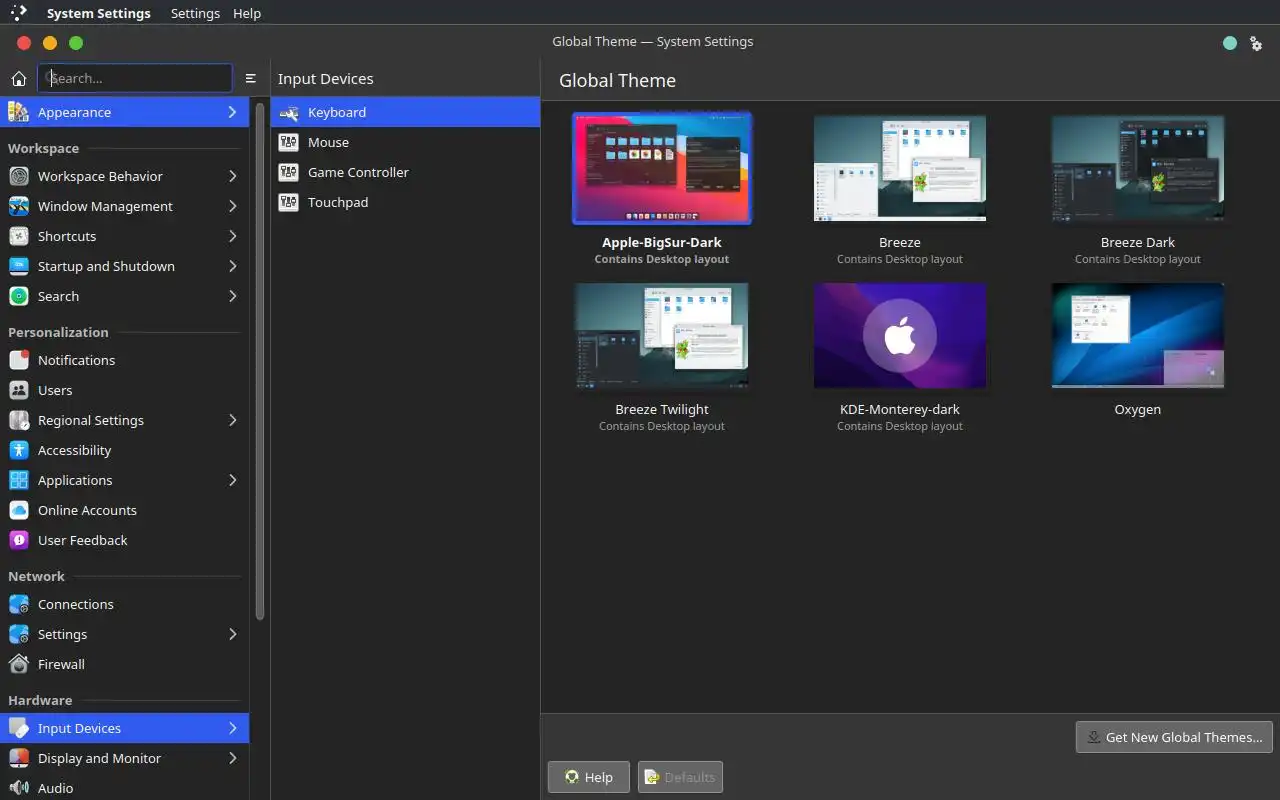The width and height of the screenshot is (1280, 800).
Task: Click the Users icon
Action: coord(18,390)
